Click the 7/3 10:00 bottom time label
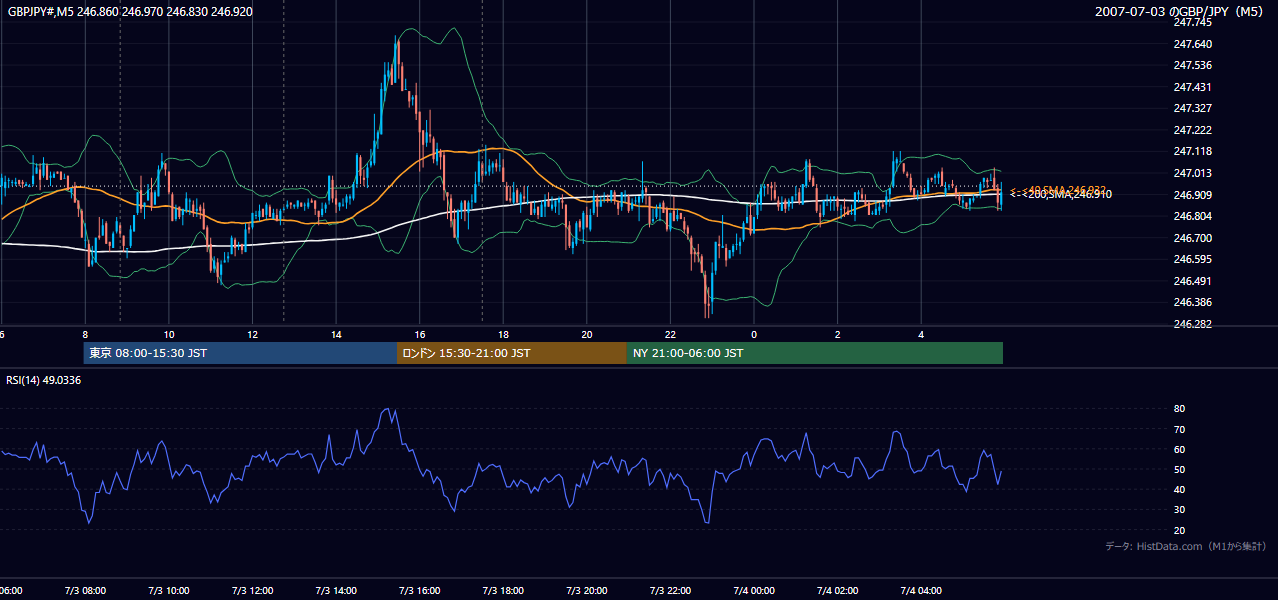This screenshot has width=1278, height=600. [x=169, y=591]
